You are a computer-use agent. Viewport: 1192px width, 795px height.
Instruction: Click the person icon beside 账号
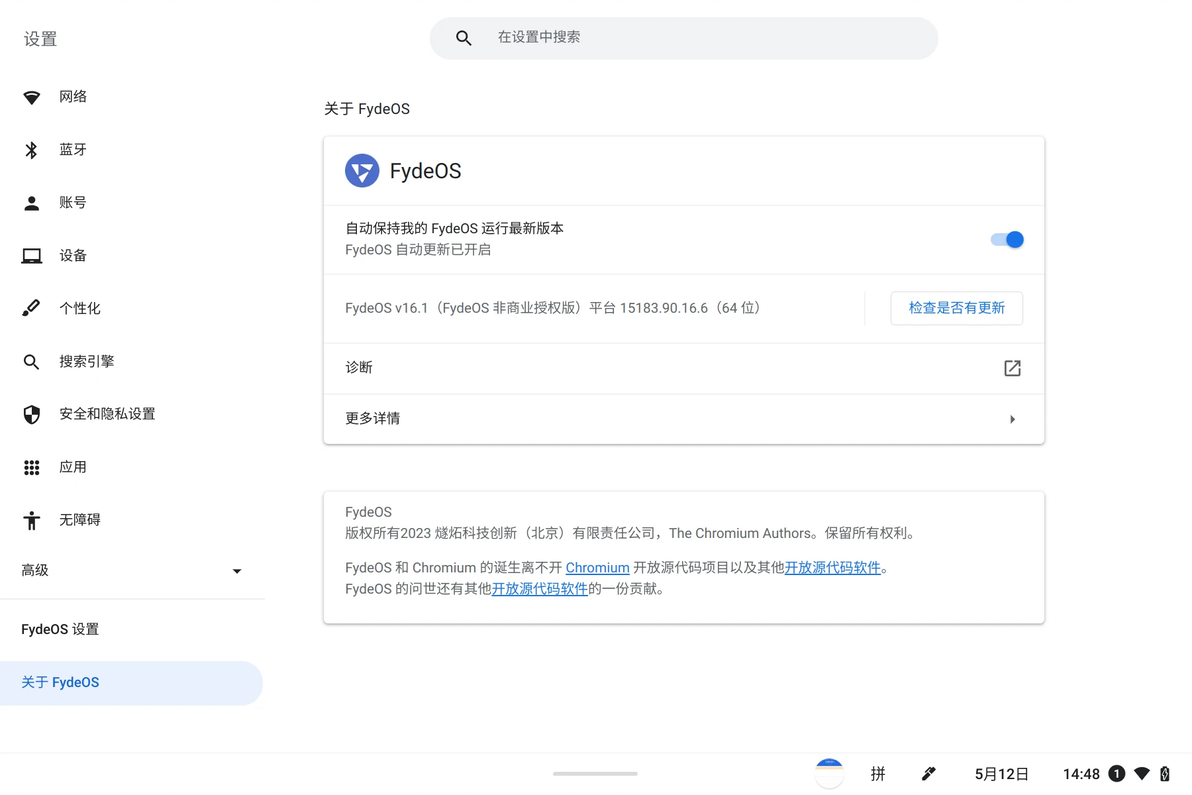(31, 203)
